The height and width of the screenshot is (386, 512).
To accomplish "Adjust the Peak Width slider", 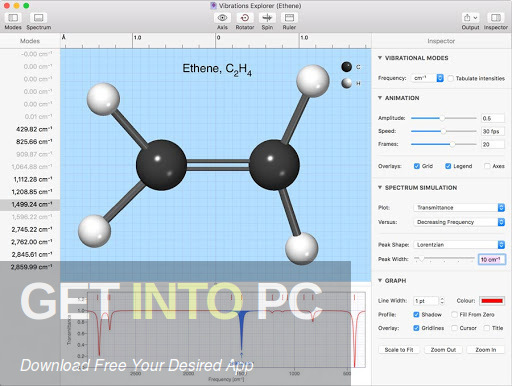I will point(422,259).
